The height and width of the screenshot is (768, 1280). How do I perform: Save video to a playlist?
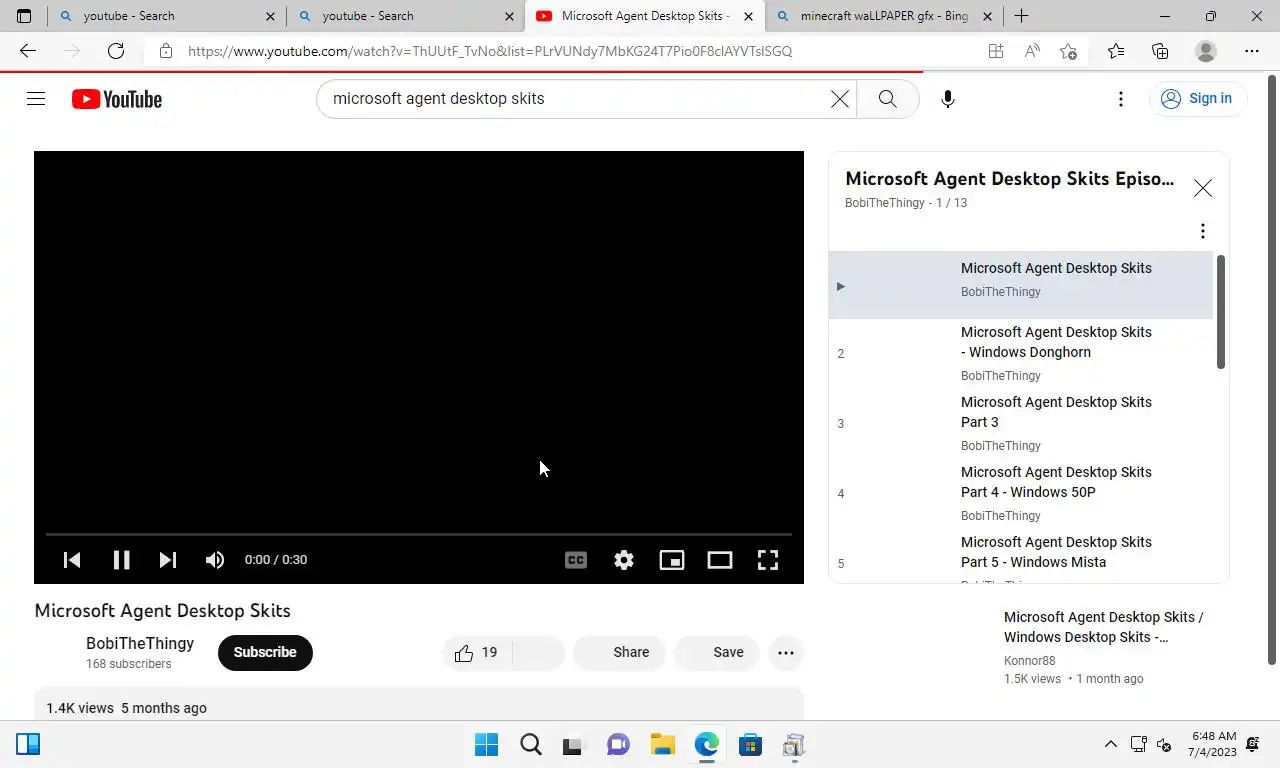click(717, 653)
